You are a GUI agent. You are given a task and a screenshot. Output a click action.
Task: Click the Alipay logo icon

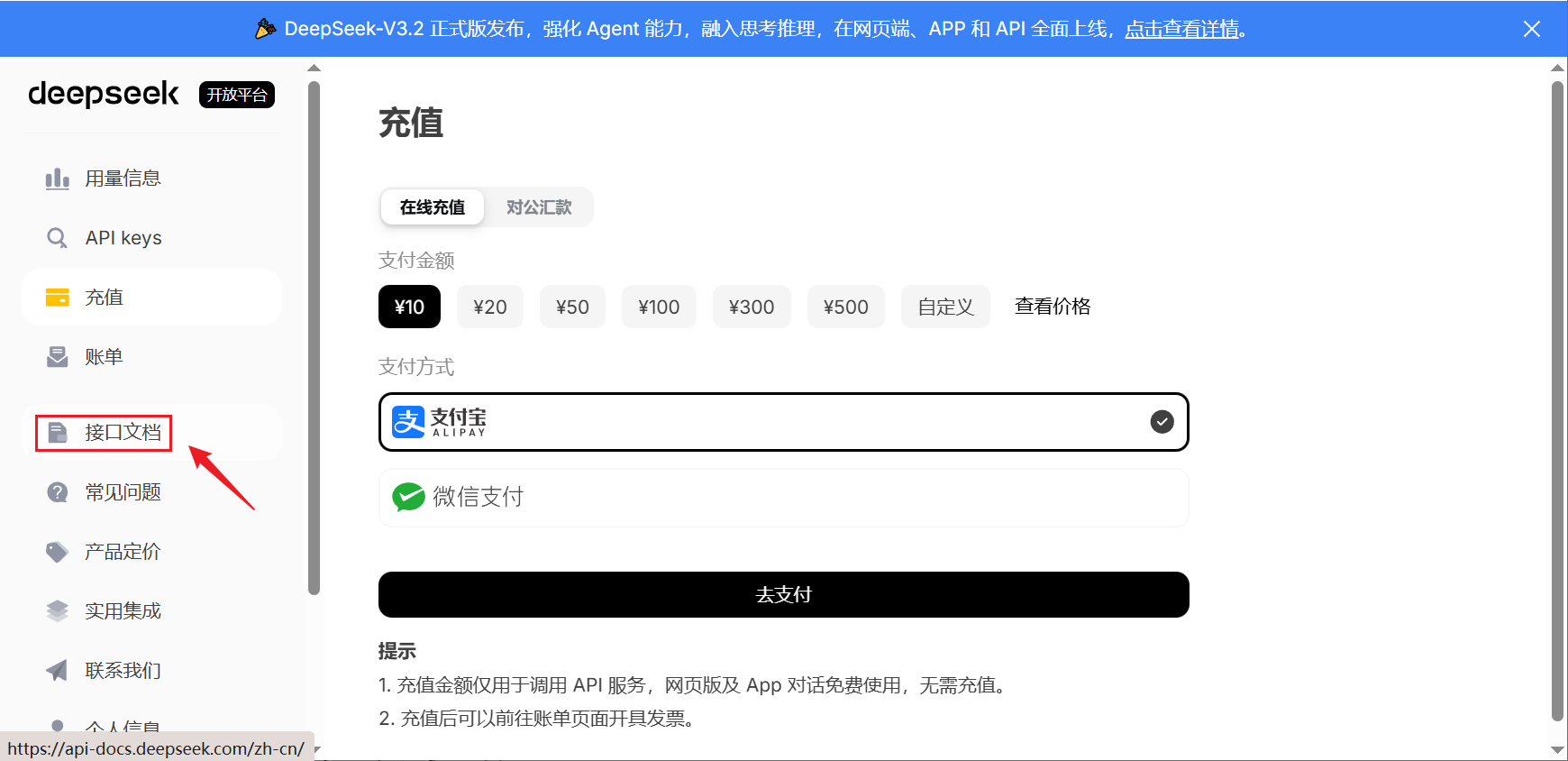[x=408, y=421]
